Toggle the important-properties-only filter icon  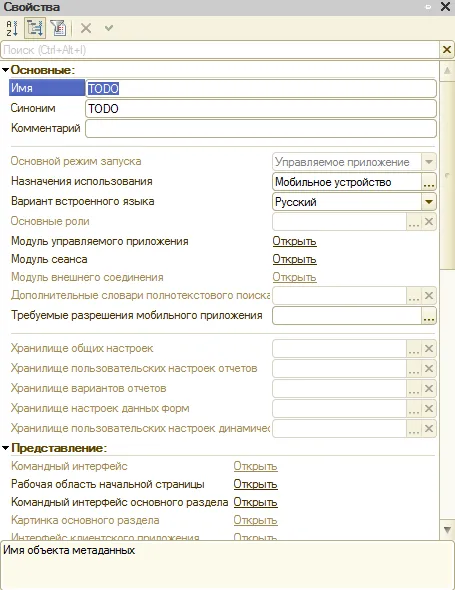pos(58,28)
